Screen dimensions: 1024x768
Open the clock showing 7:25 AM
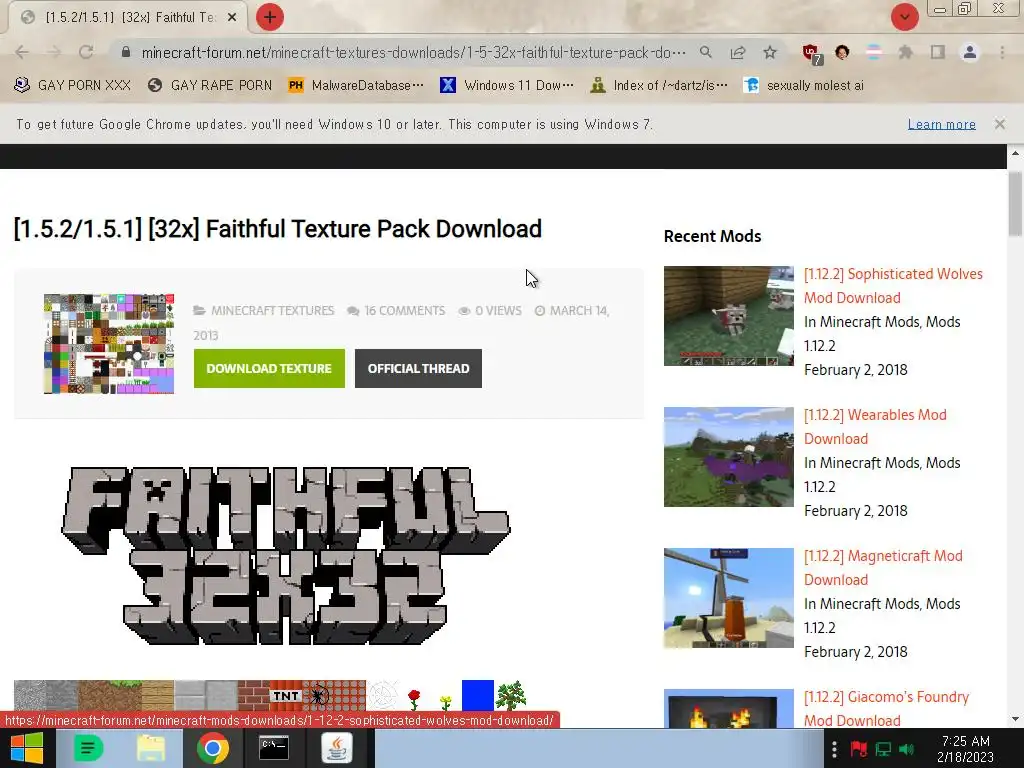click(x=965, y=749)
